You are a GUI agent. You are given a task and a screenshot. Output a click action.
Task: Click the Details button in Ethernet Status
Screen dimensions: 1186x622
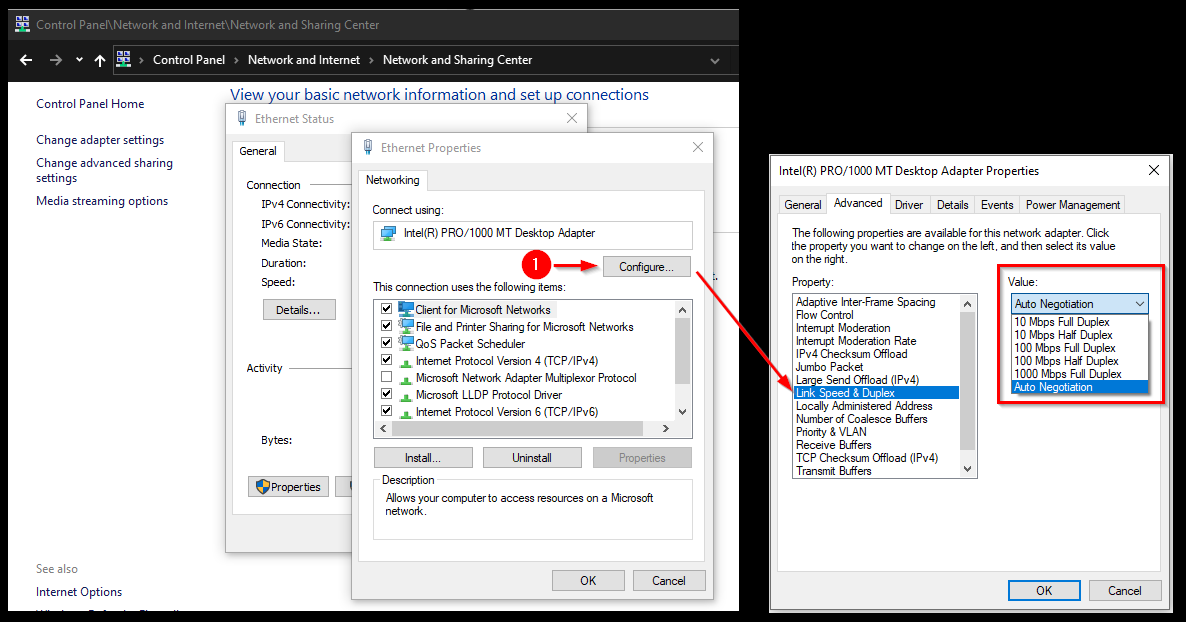point(299,310)
